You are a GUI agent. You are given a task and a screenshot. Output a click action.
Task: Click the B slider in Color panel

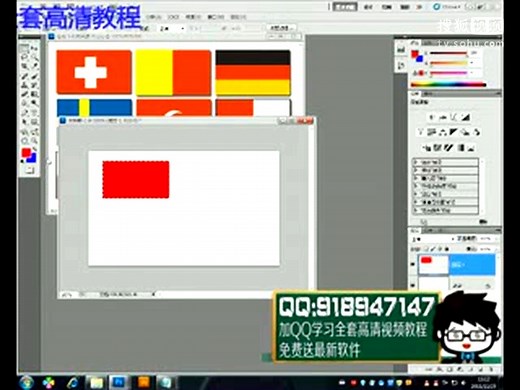[x=448, y=72]
